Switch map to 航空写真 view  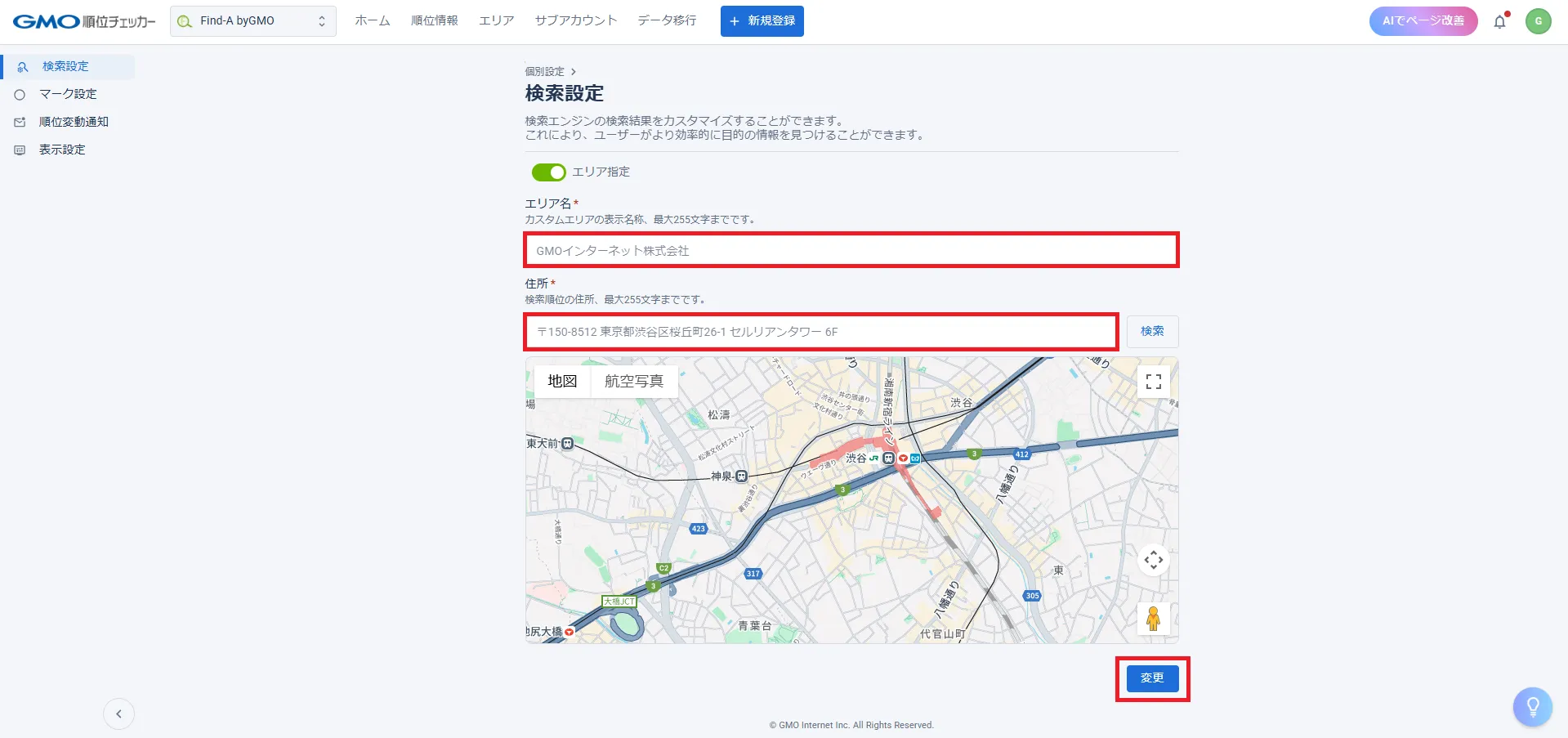[634, 382]
